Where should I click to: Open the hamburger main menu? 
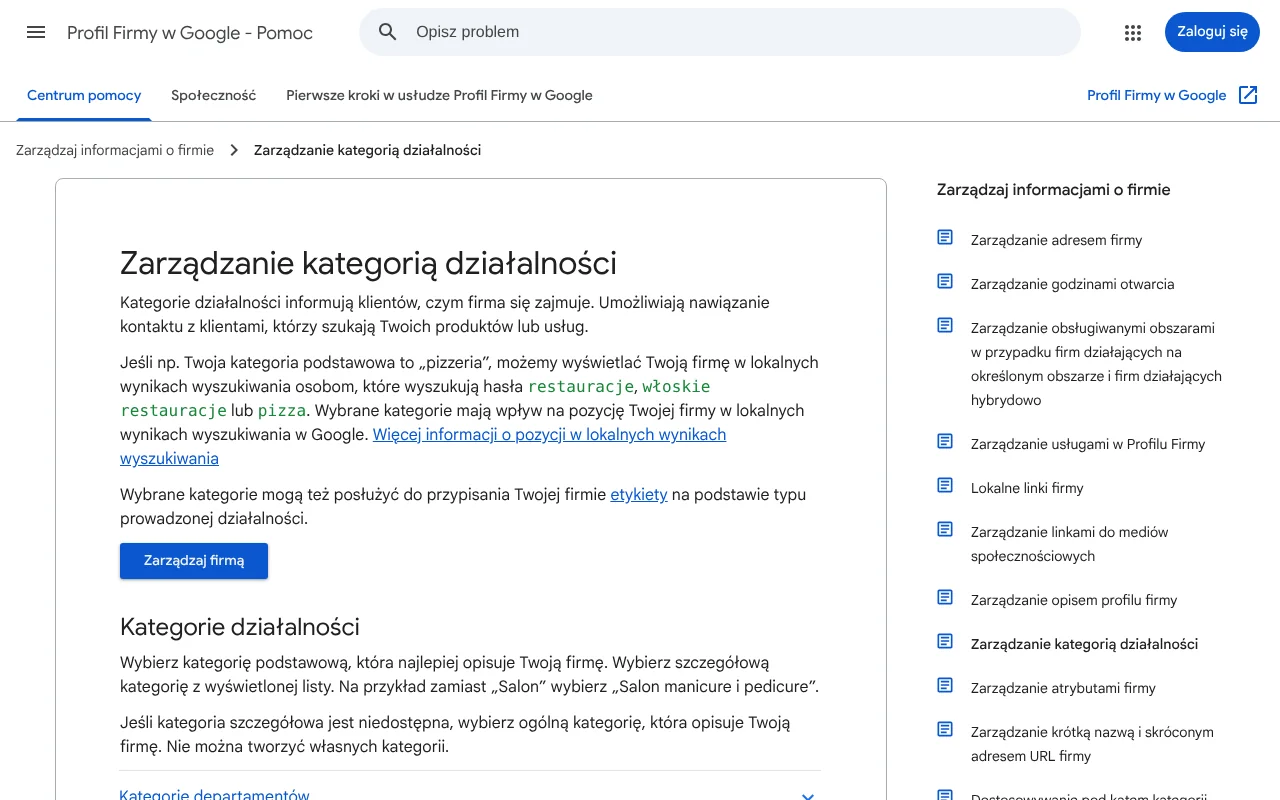(36, 32)
